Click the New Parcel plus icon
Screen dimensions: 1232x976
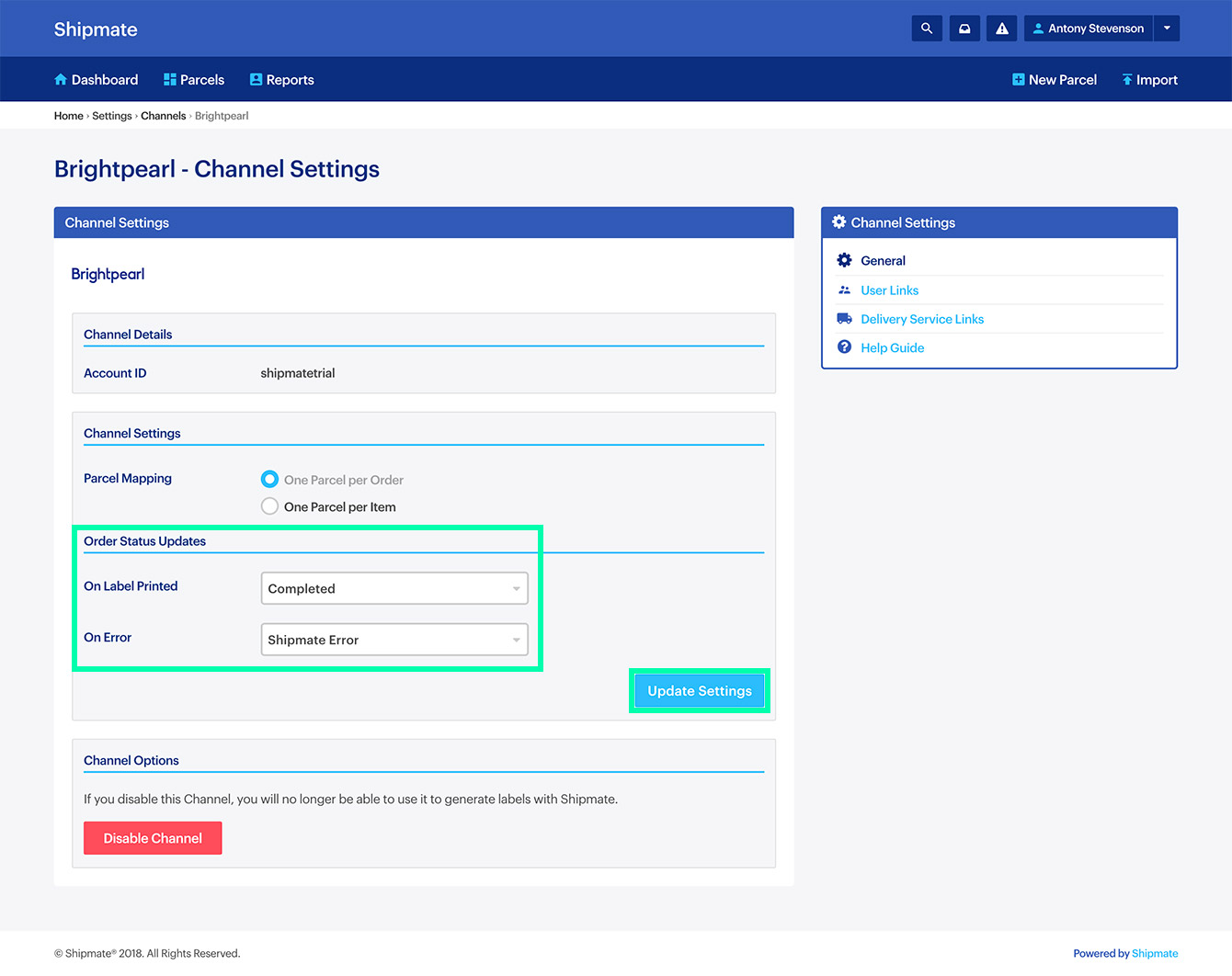[x=1019, y=80]
